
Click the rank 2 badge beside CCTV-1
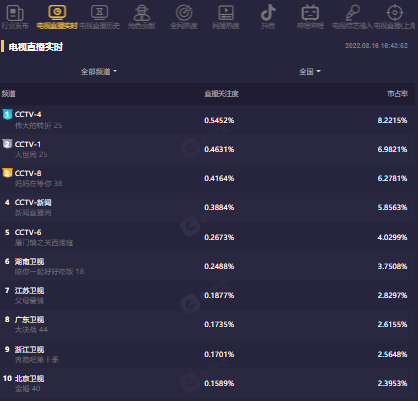pos(7,144)
